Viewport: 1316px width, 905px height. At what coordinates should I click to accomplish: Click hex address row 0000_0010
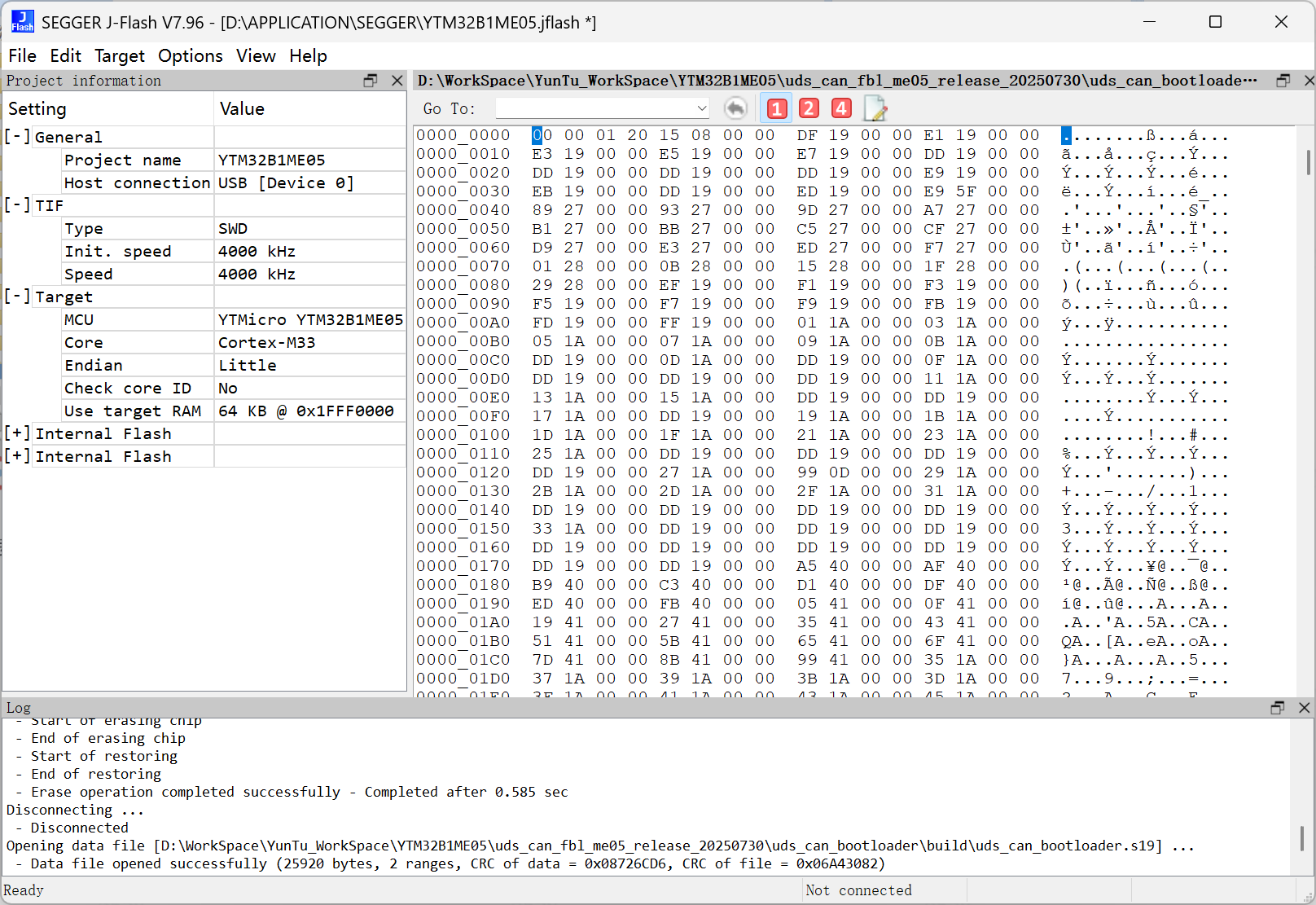[463, 154]
